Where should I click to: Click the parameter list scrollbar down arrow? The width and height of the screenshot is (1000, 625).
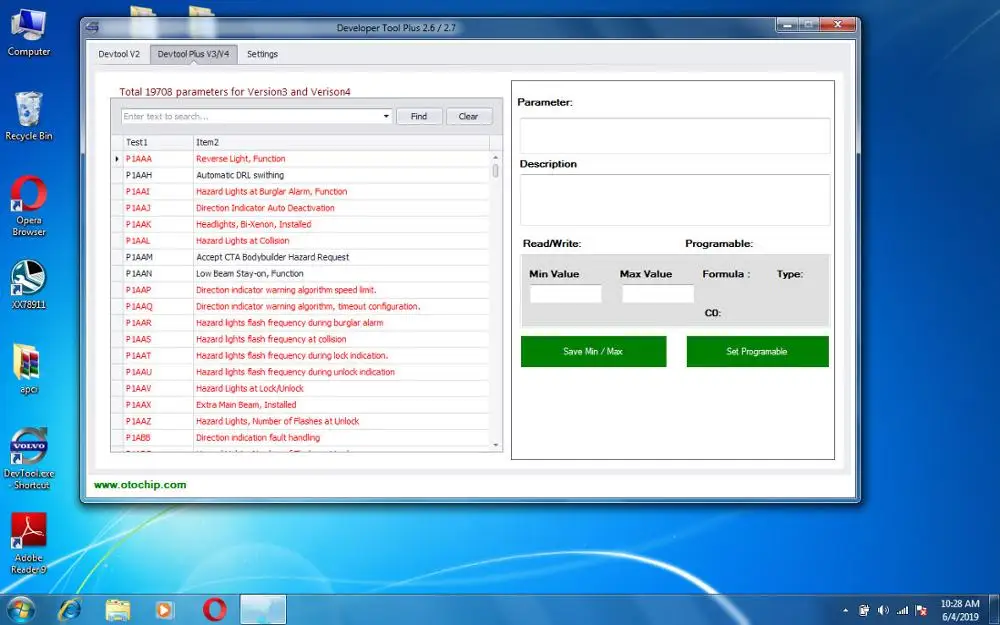point(496,445)
